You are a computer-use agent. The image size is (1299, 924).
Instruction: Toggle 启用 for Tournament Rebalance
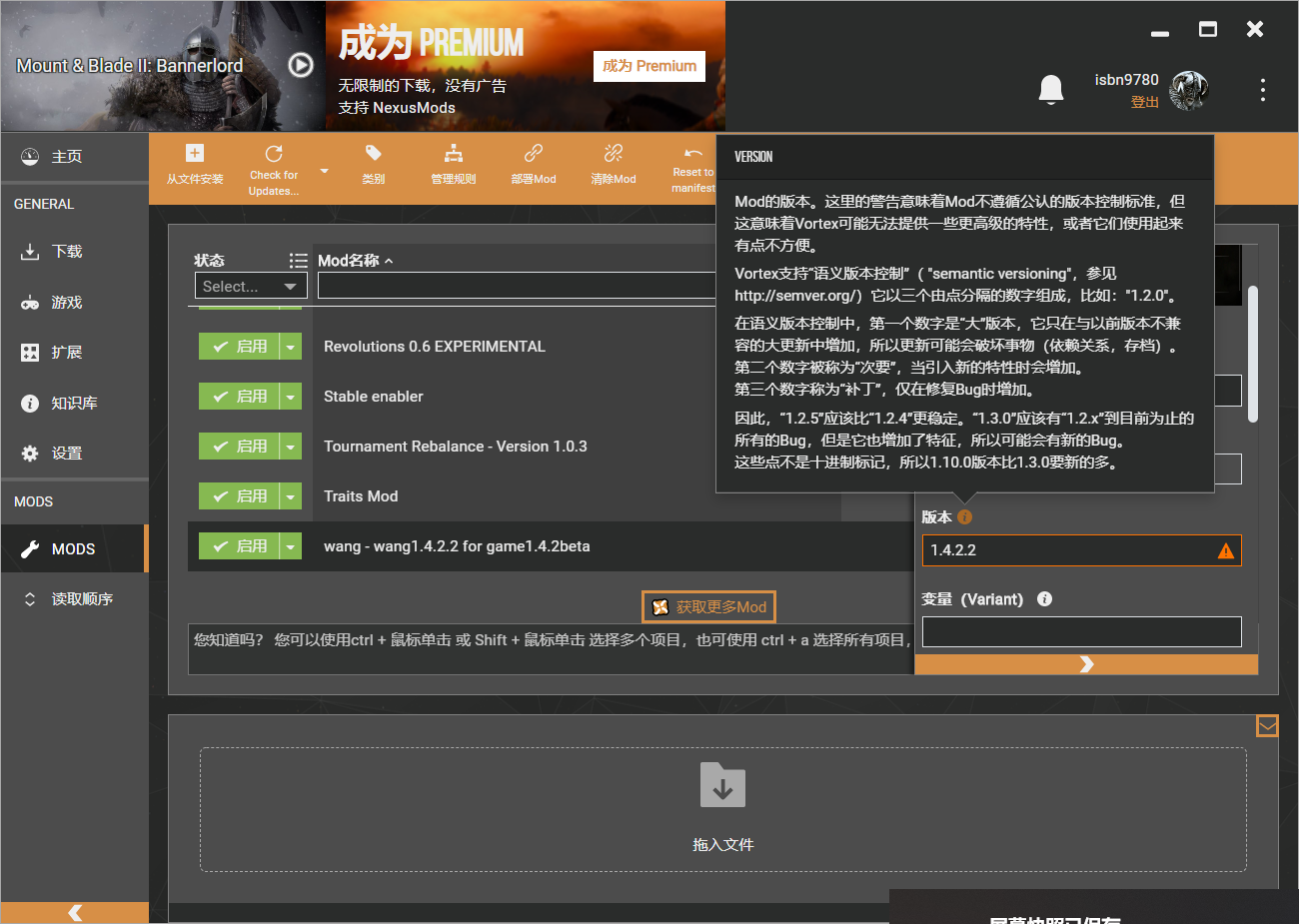(239, 447)
